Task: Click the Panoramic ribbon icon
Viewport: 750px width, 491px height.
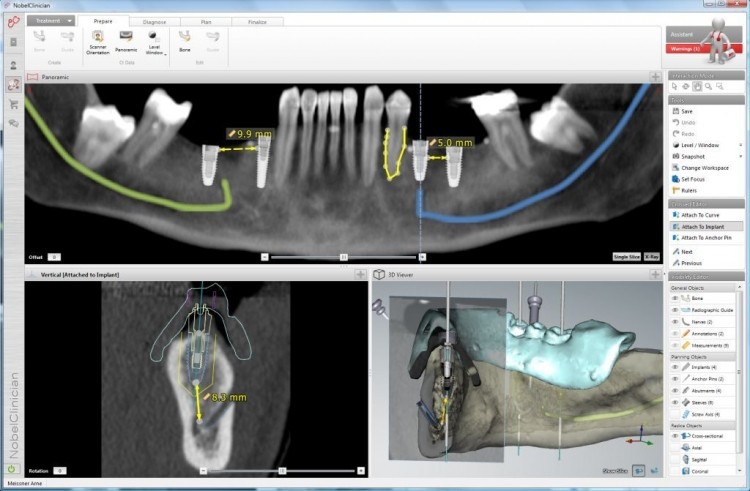Action: coord(126,42)
